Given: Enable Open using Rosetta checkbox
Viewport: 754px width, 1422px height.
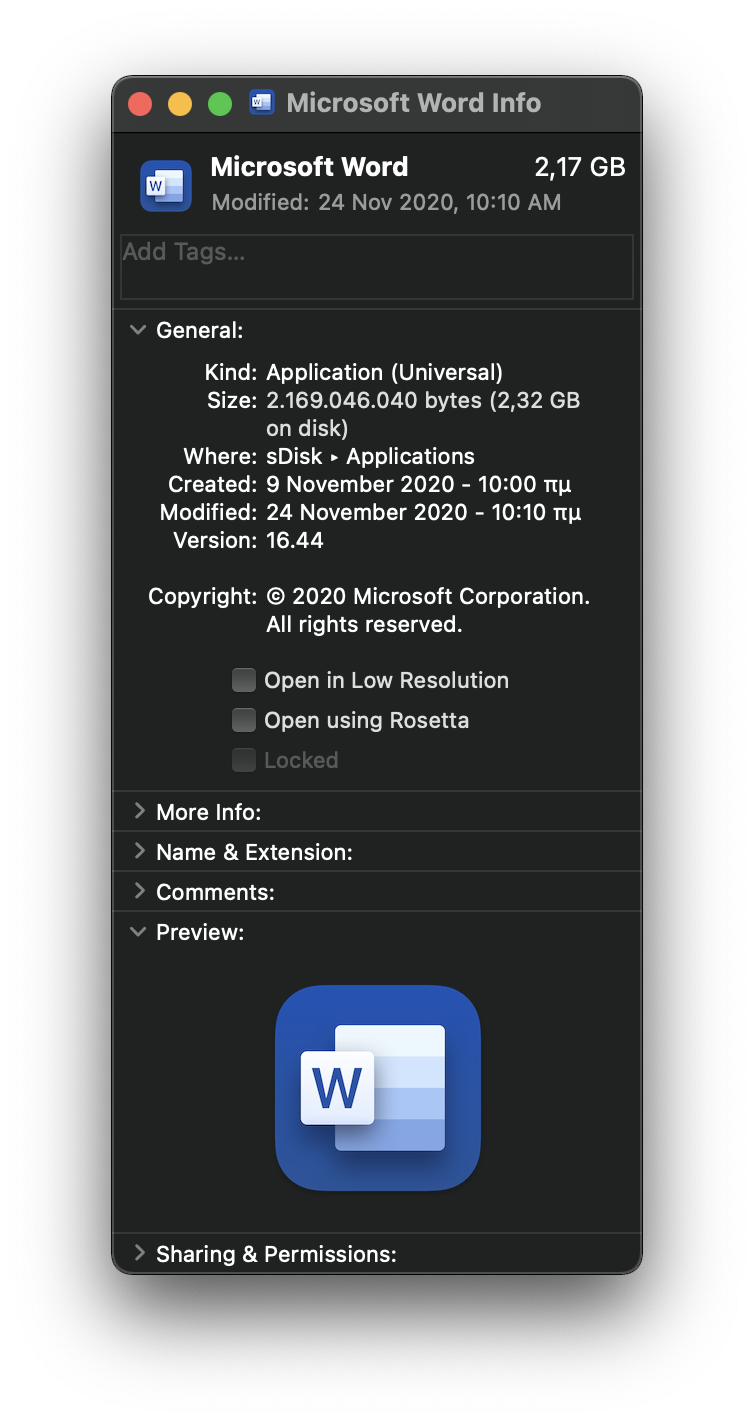Looking at the screenshot, I should 244,720.
